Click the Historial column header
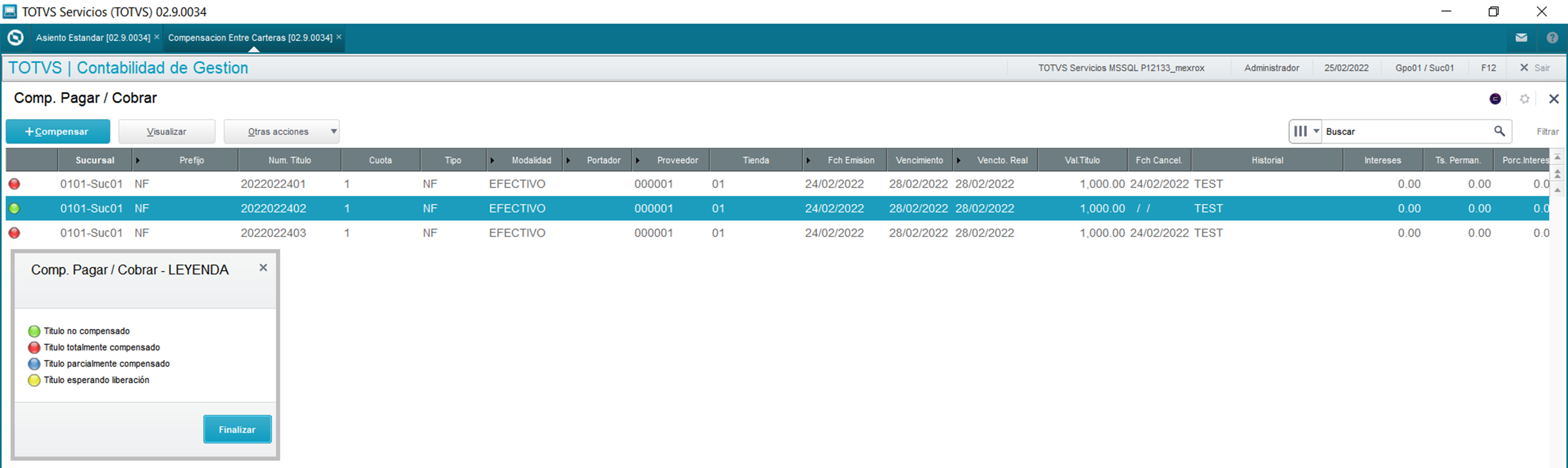This screenshot has height=468, width=1568. point(1267,160)
